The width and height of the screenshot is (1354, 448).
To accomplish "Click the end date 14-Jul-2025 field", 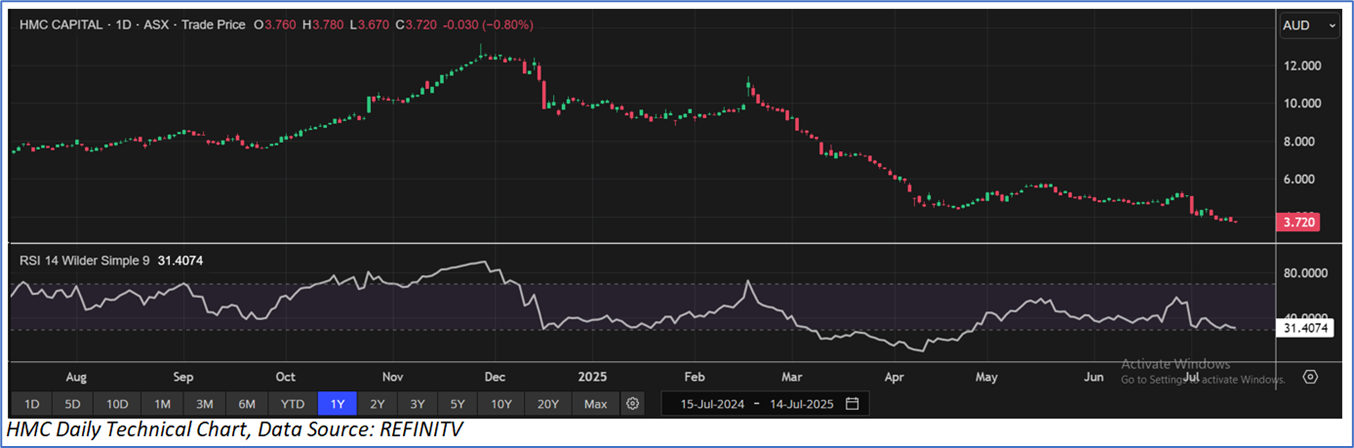I will point(797,404).
